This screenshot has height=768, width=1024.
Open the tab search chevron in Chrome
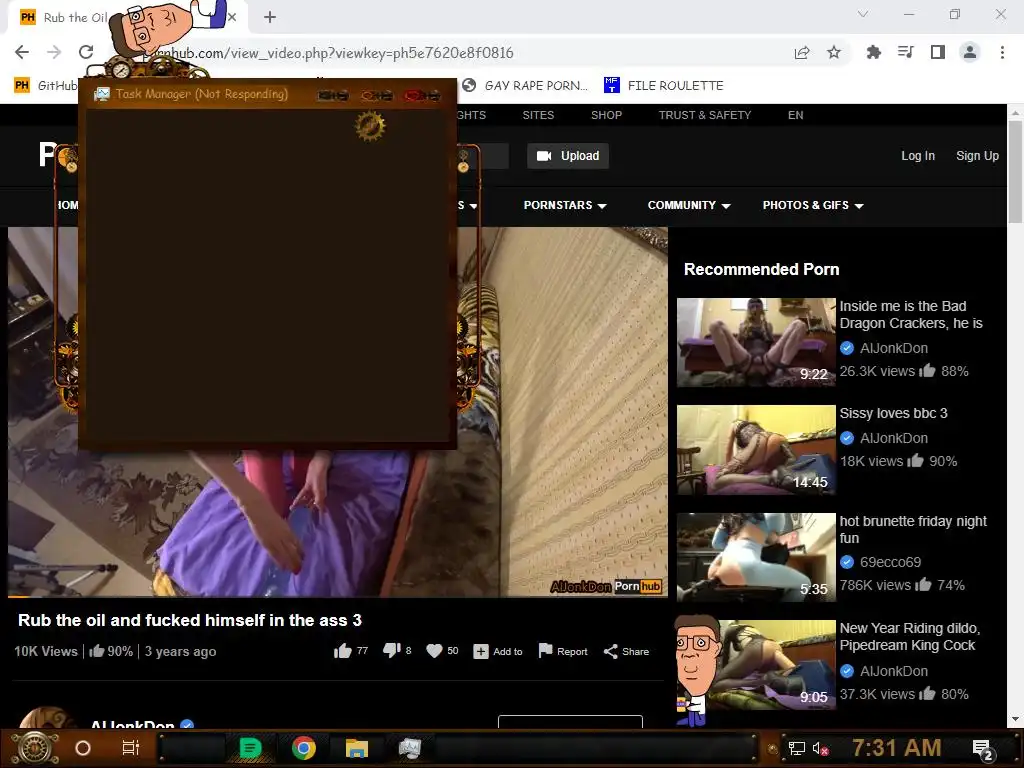tap(863, 14)
